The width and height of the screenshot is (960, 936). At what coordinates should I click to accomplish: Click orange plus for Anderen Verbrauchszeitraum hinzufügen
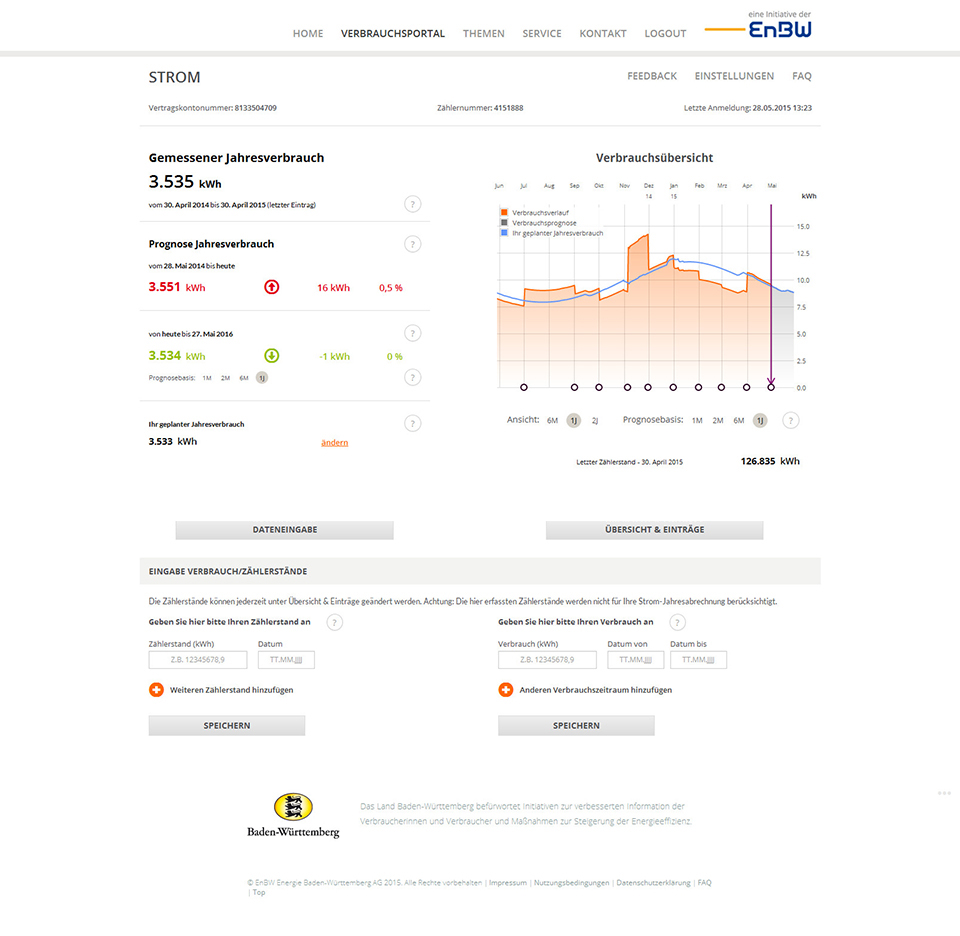(505, 690)
